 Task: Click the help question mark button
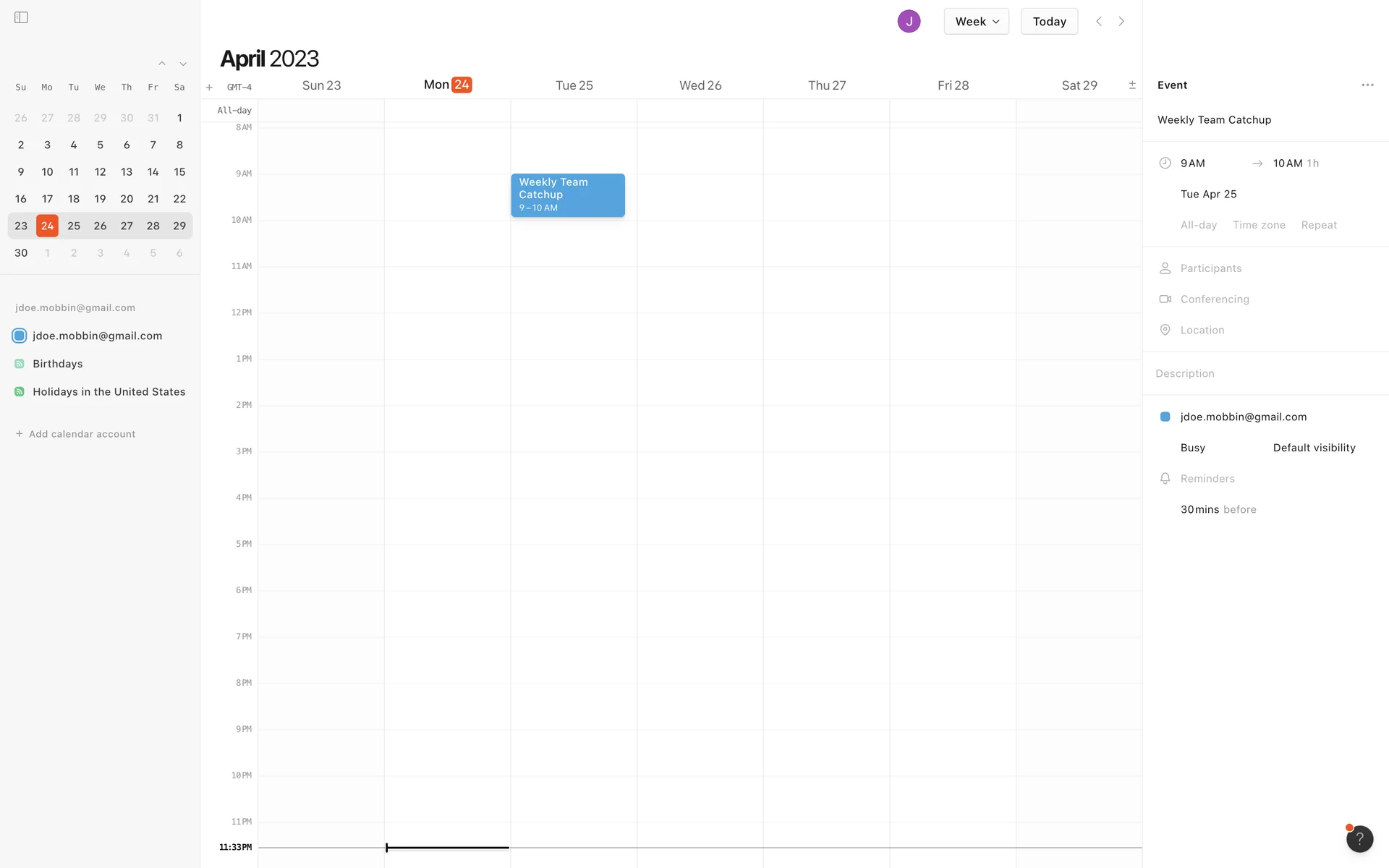coord(1359,838)
